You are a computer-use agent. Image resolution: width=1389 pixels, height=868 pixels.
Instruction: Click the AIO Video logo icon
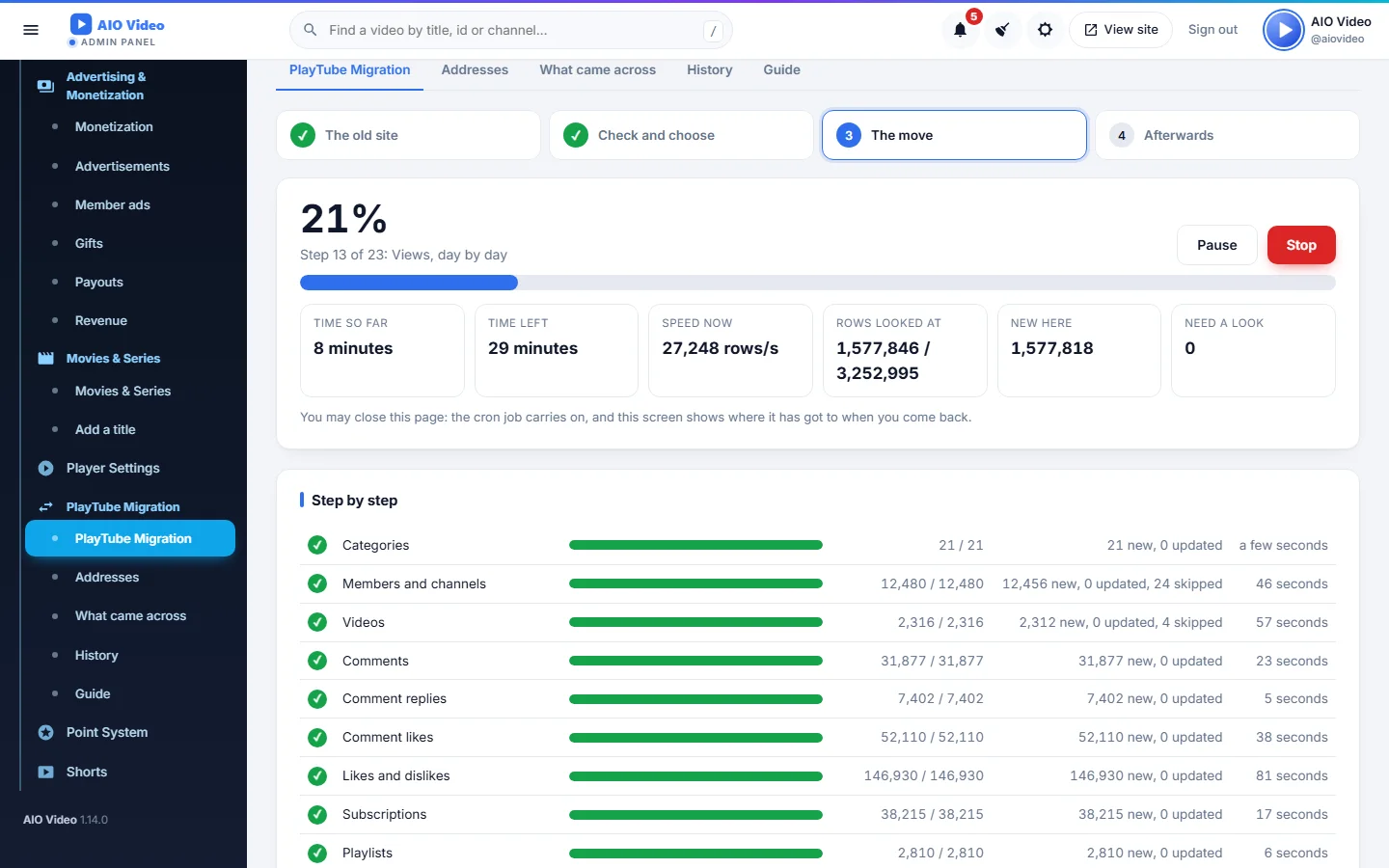pyautogui.click(x=81, y=24)
